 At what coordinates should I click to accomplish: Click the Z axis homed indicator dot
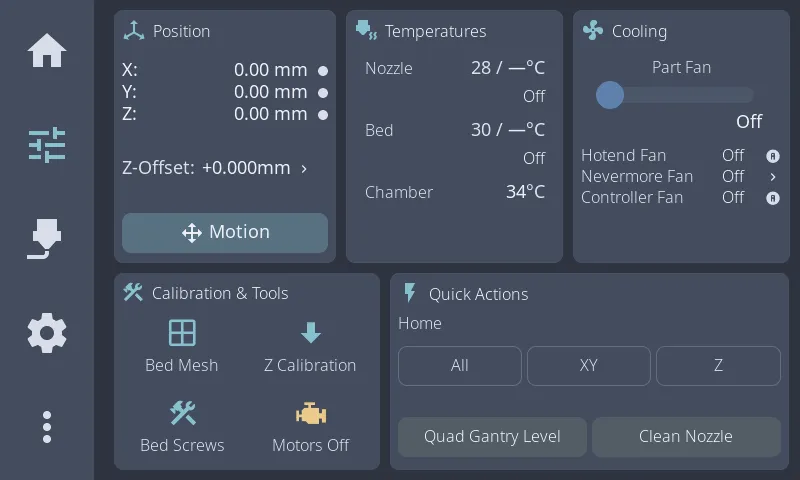(323, 115)
